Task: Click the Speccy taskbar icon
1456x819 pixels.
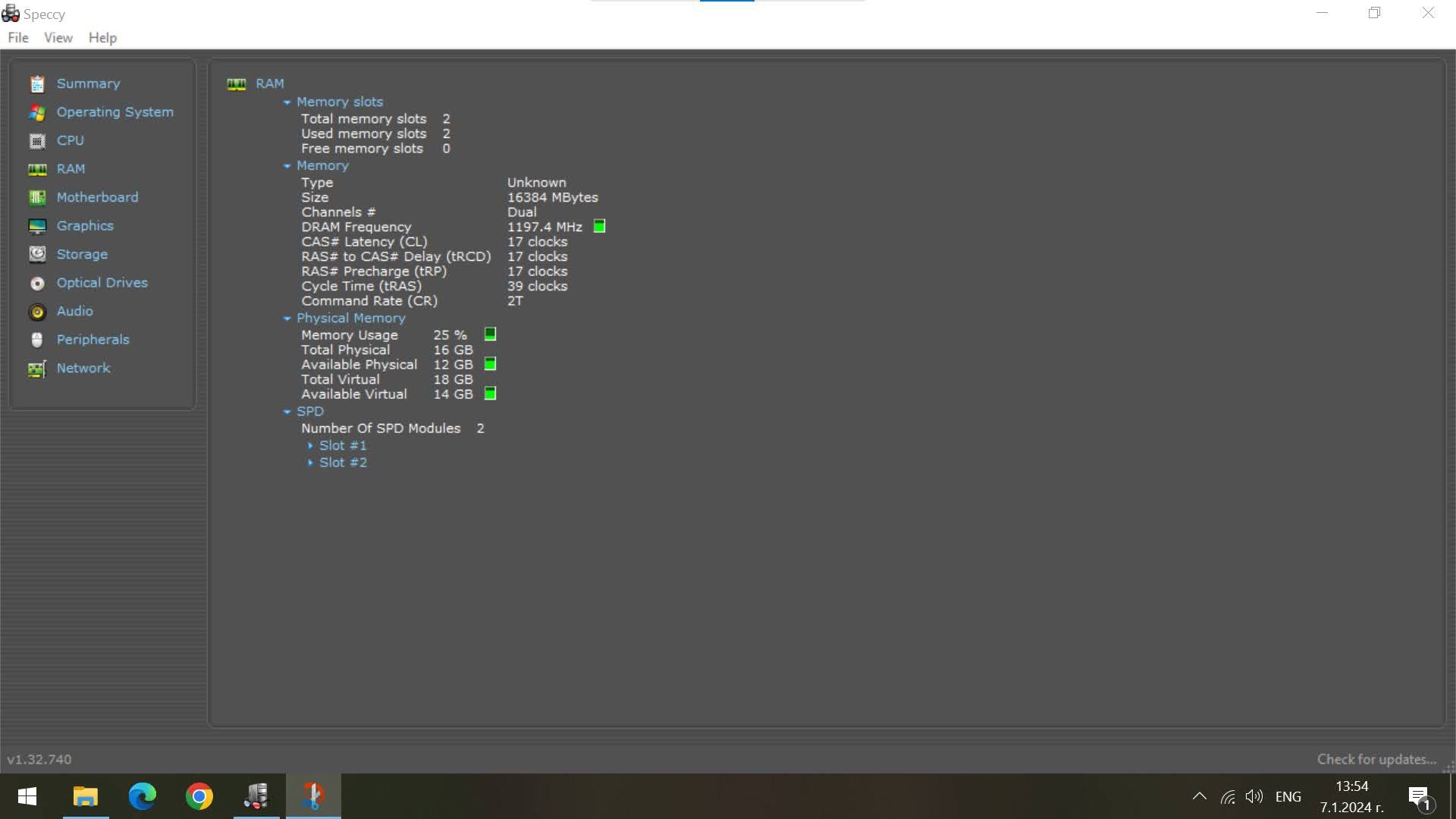Action: tap(256, 796)
